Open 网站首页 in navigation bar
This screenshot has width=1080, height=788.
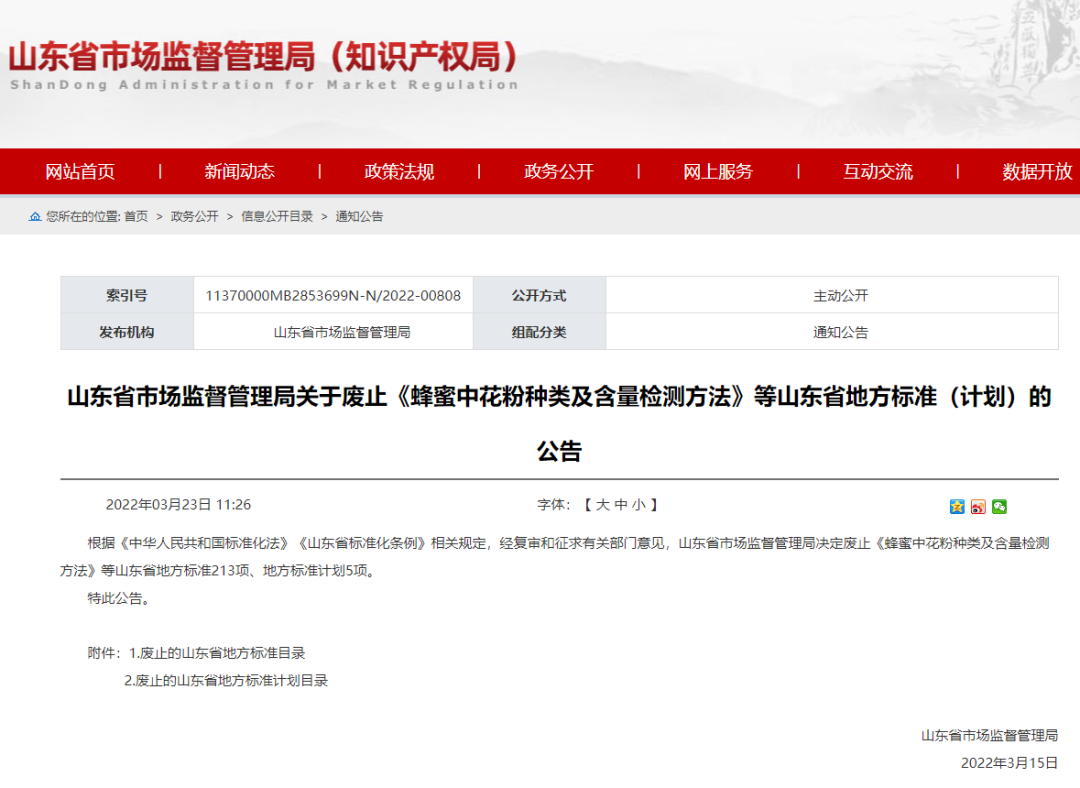coord(80,171)
